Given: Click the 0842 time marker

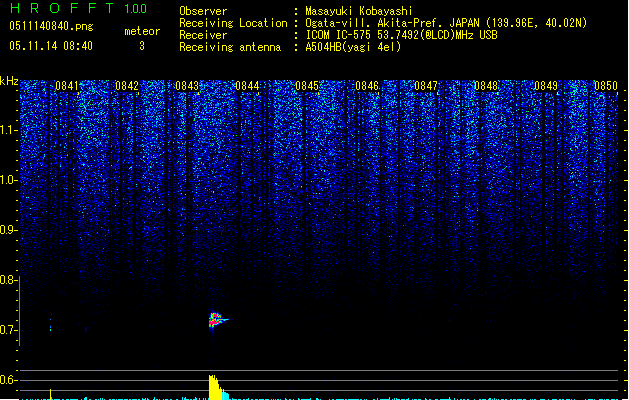Looking at the screenshot, I should (x=127, y=86).
